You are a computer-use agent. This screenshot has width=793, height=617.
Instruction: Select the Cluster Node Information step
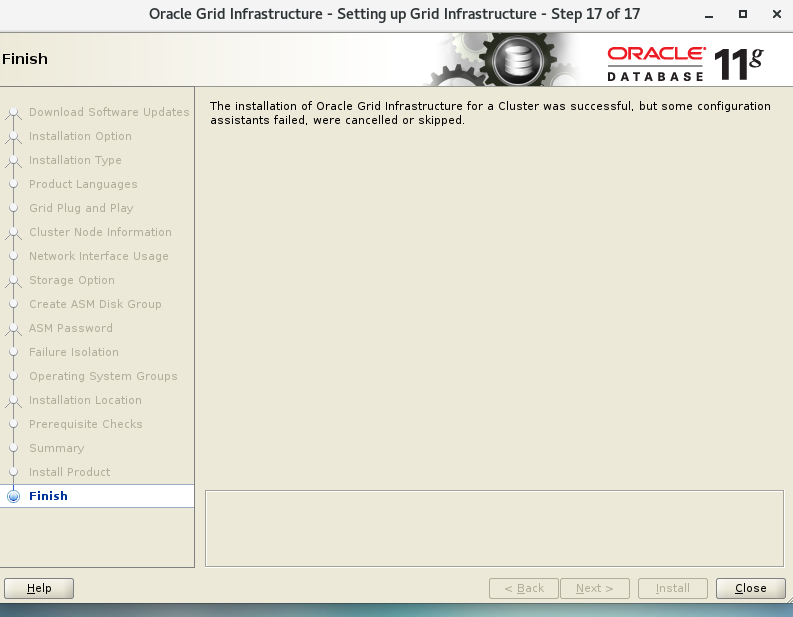click(x=100, y=232)
